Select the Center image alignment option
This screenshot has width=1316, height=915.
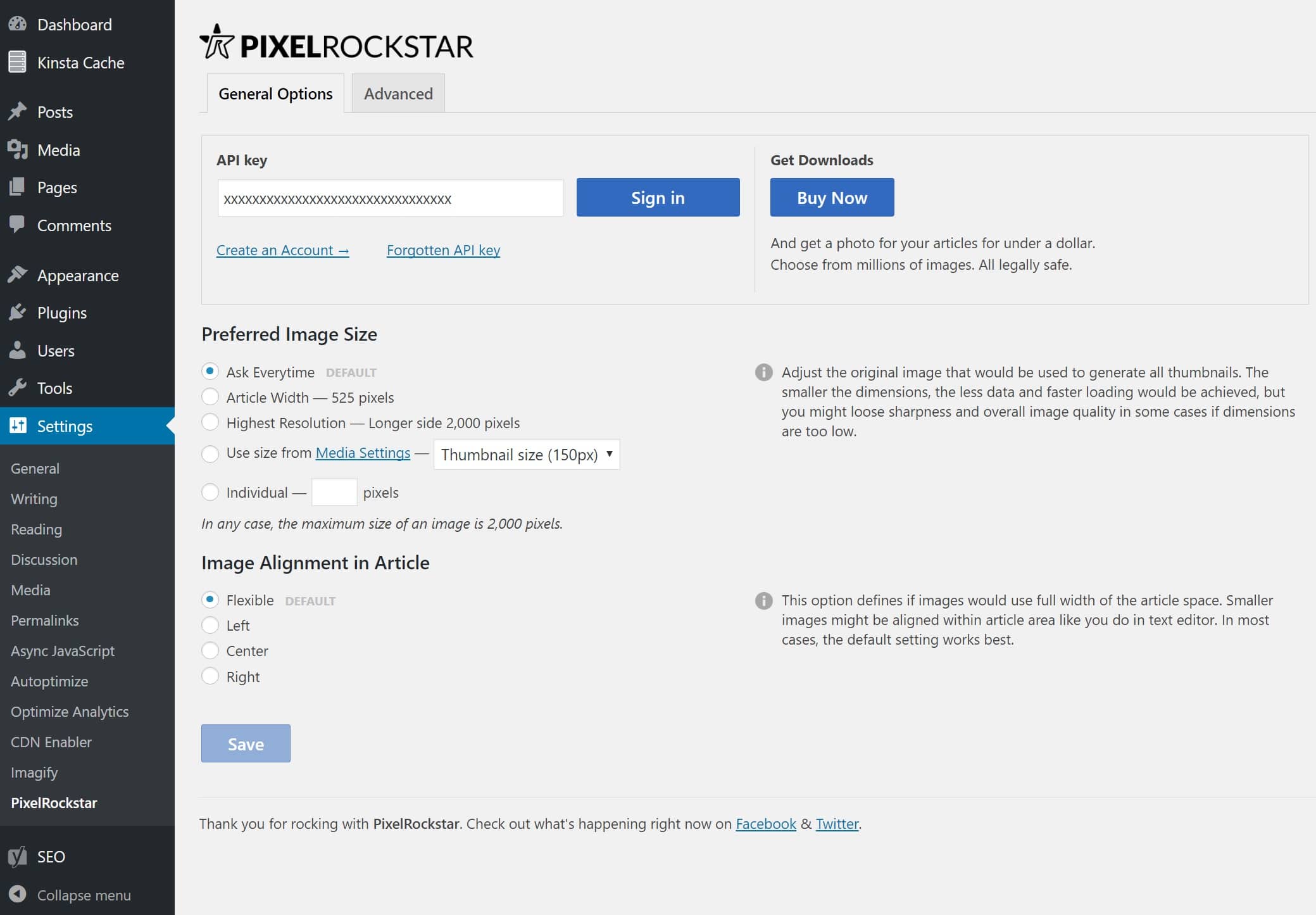(x=210, y=650)
